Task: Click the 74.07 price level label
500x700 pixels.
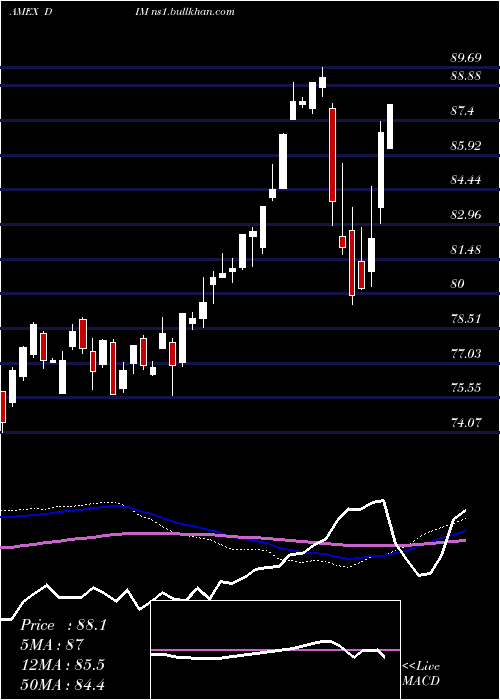Action: pos(466,422)
